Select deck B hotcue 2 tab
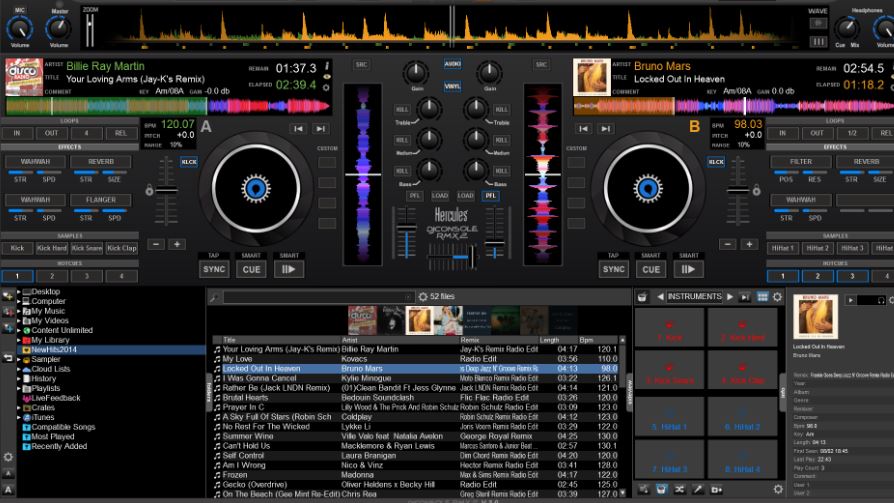The image size is (894, 503). tap(817, 276)
